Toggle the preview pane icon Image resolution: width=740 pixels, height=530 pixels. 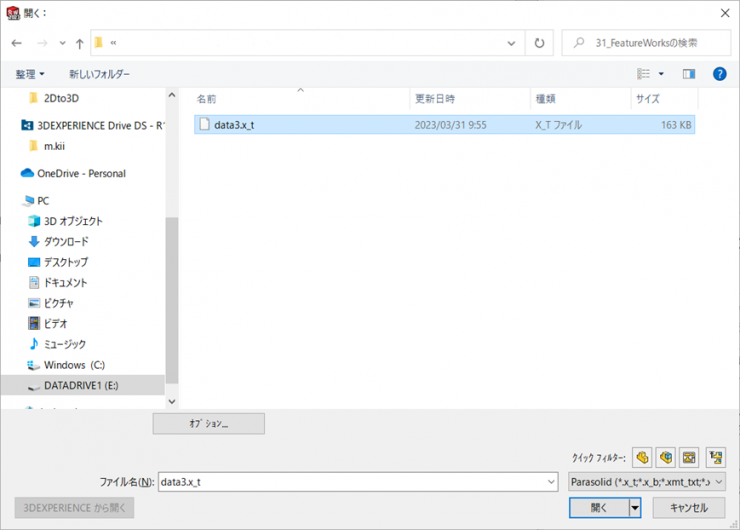click(689, 74)
